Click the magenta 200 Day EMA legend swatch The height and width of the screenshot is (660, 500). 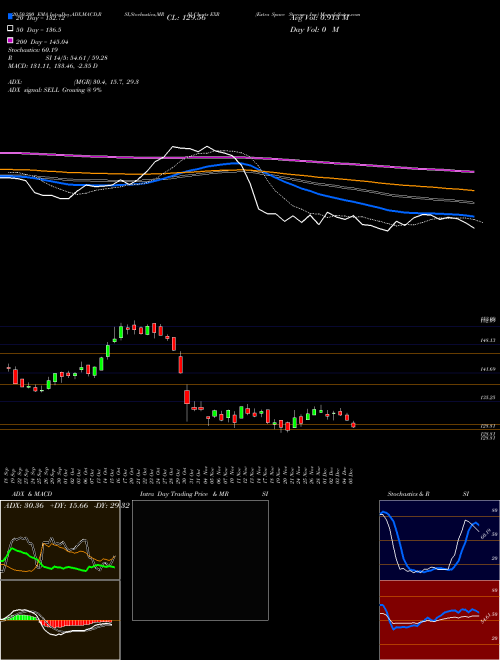click(x=10, y=41)
